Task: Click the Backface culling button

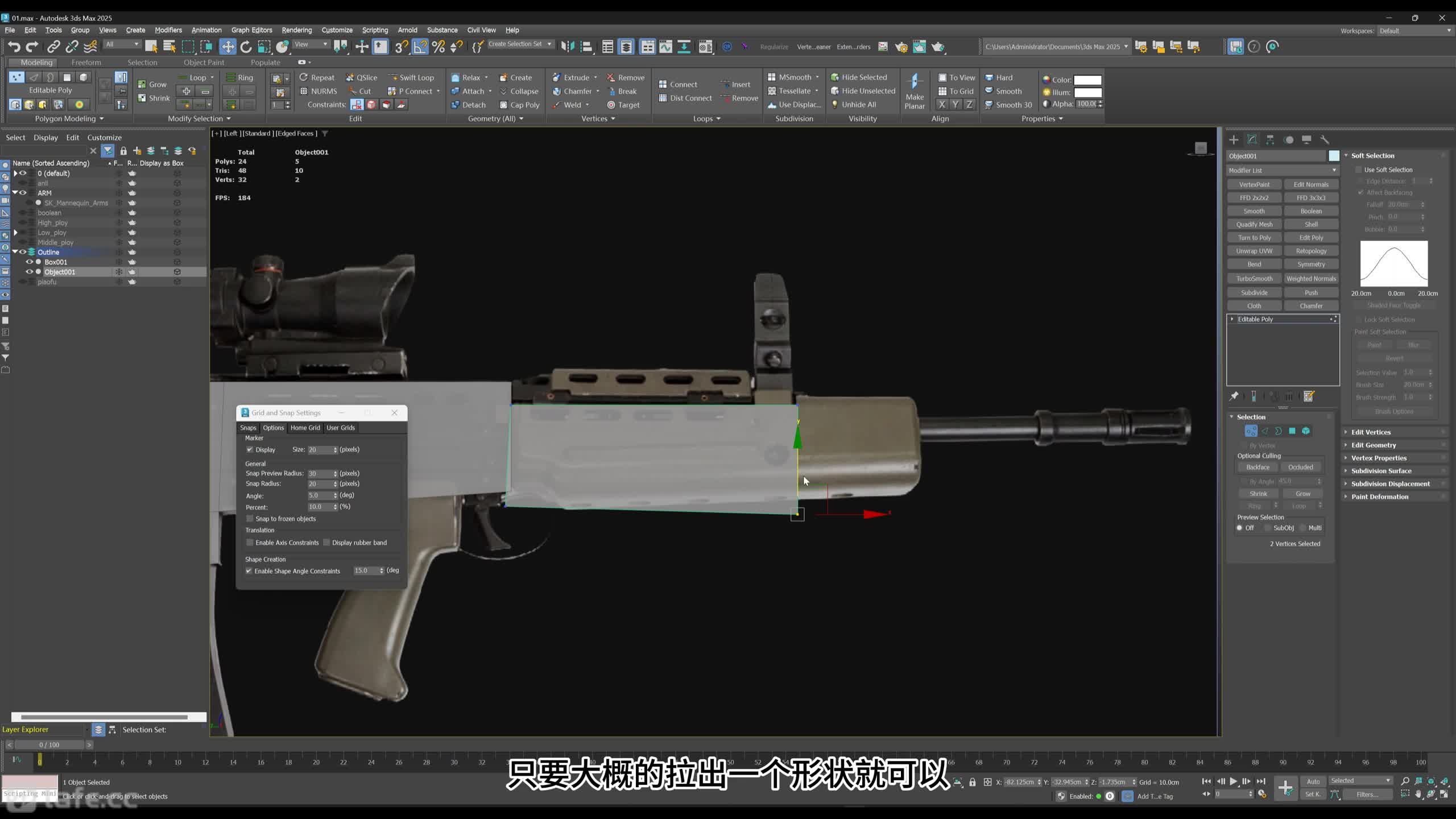Action: click(x=1258, y=467)
